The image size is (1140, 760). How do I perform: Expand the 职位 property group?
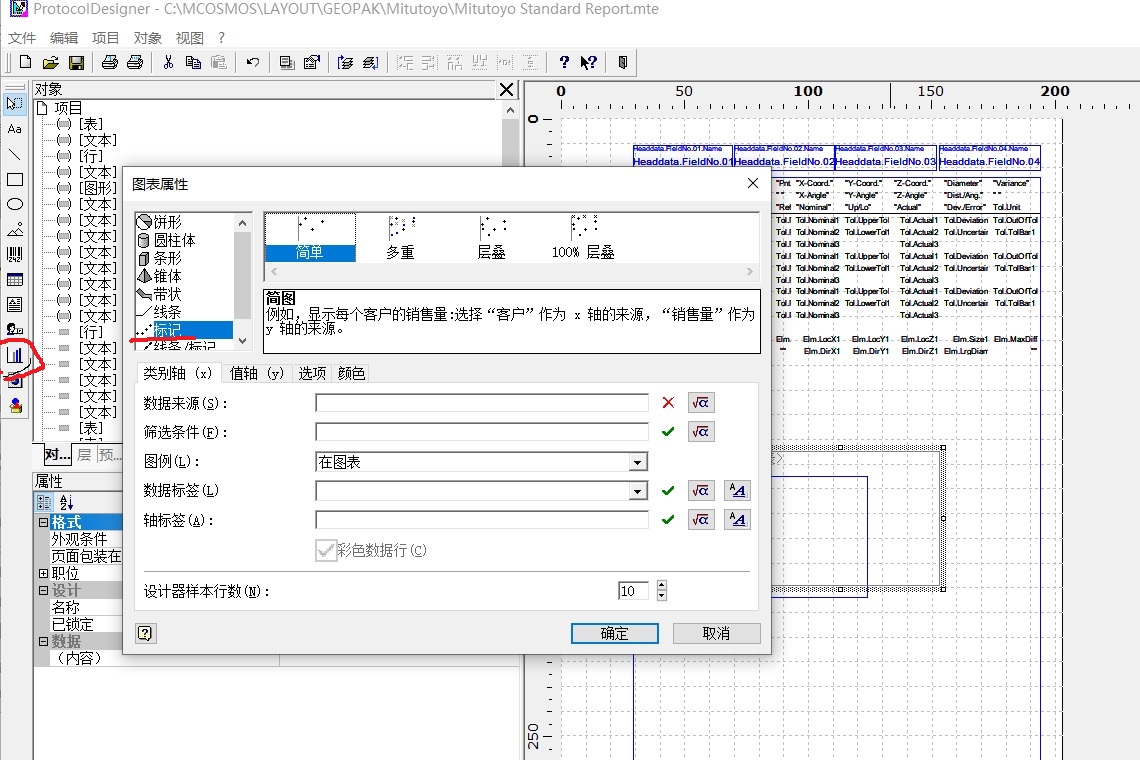tap(44, 573)
